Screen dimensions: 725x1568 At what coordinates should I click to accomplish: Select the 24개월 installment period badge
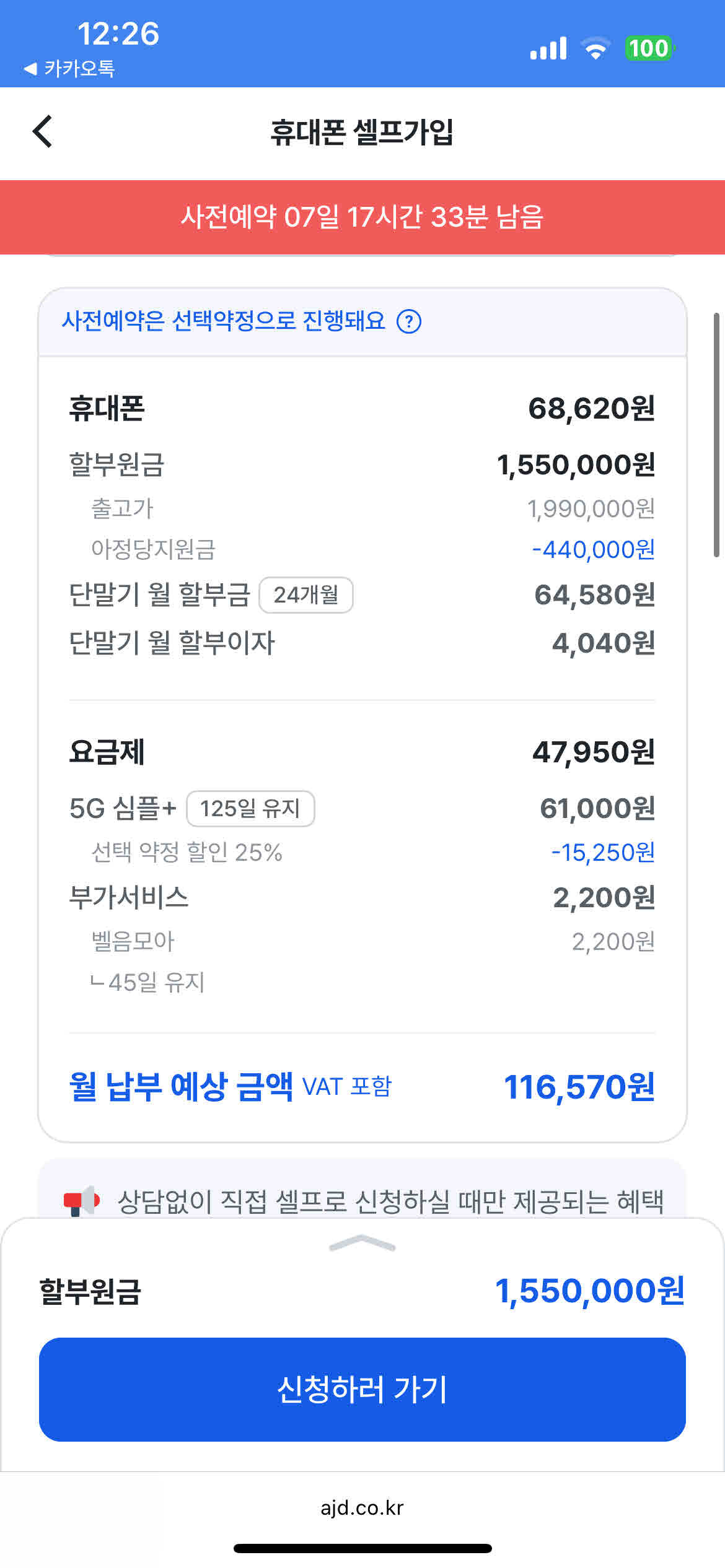click(306, 595)
